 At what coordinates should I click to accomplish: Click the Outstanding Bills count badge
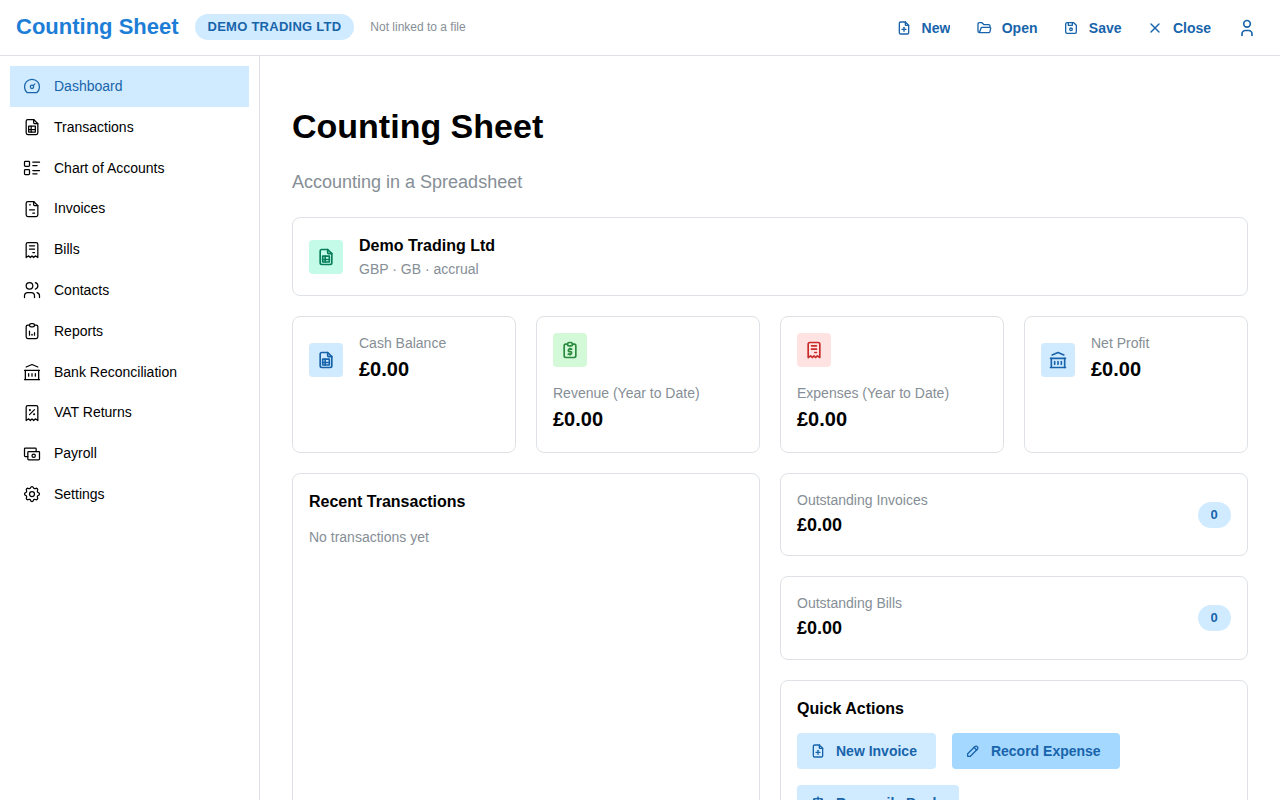click(x=1214, y=618)
